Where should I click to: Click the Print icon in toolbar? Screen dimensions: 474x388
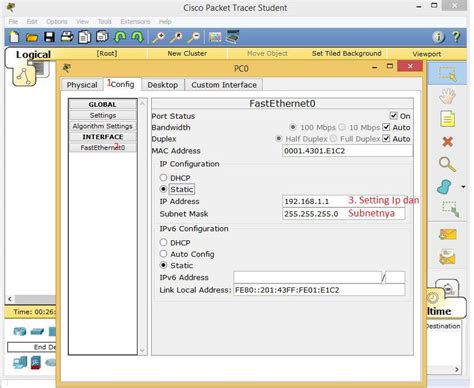click(67, 37)
